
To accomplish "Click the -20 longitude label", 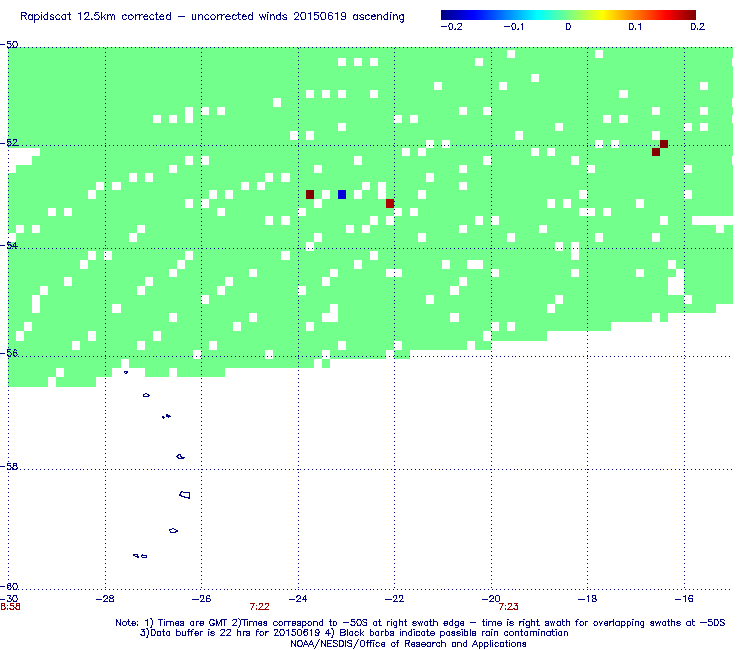I will 491,599.
